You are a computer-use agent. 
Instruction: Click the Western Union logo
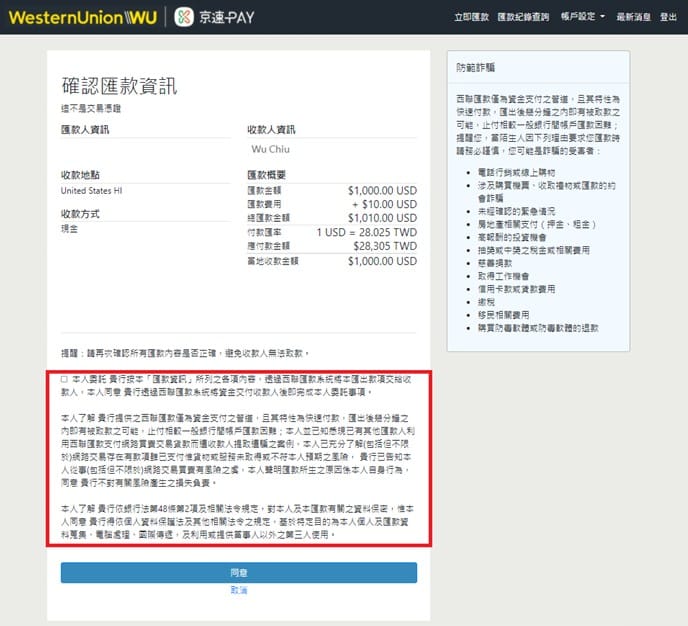click(81, 17)
